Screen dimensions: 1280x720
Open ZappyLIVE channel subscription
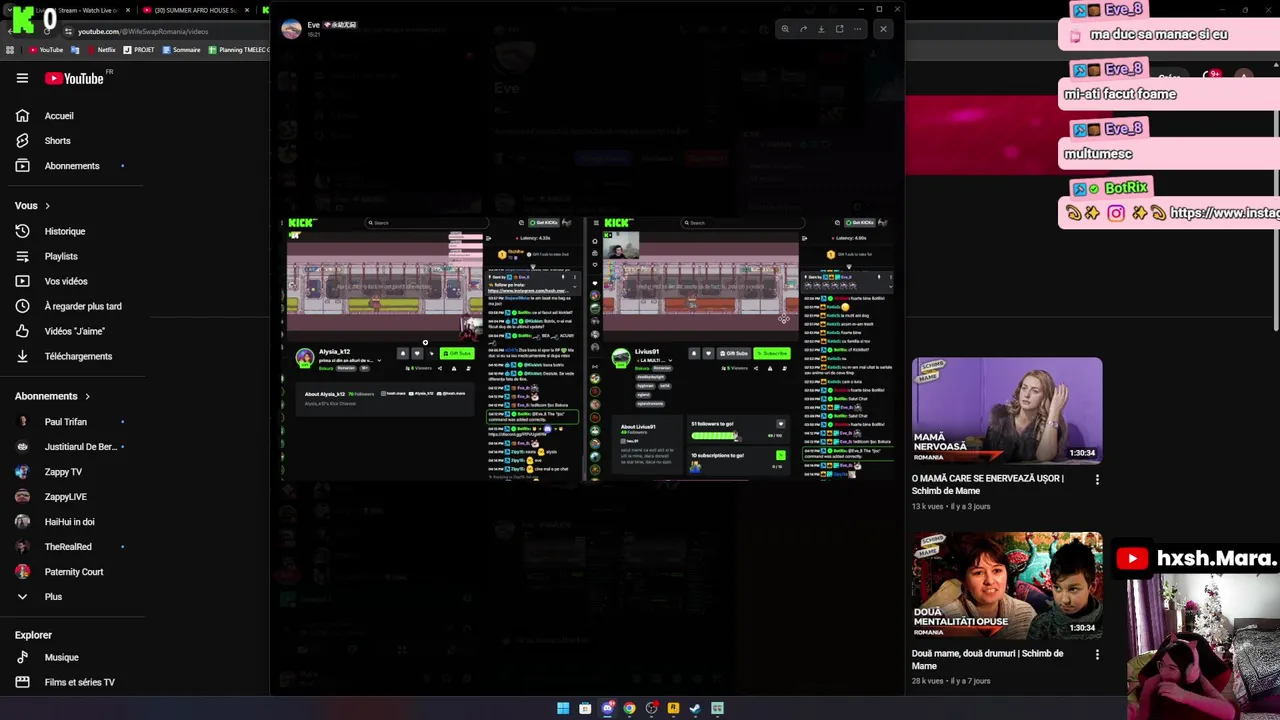pos(67,497)
